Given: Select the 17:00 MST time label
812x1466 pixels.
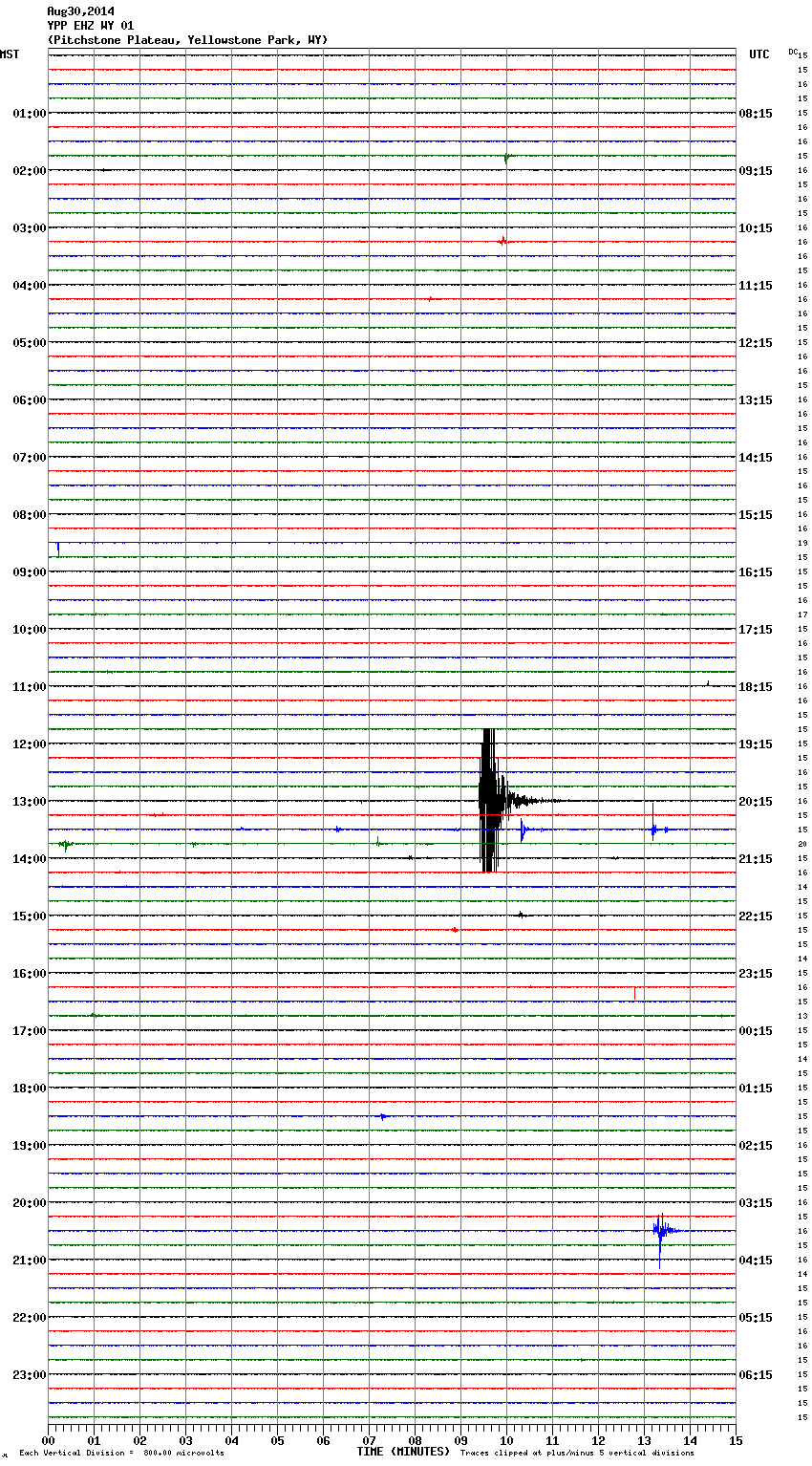Looking at the screenshot, I should [x=29, y=1031].
